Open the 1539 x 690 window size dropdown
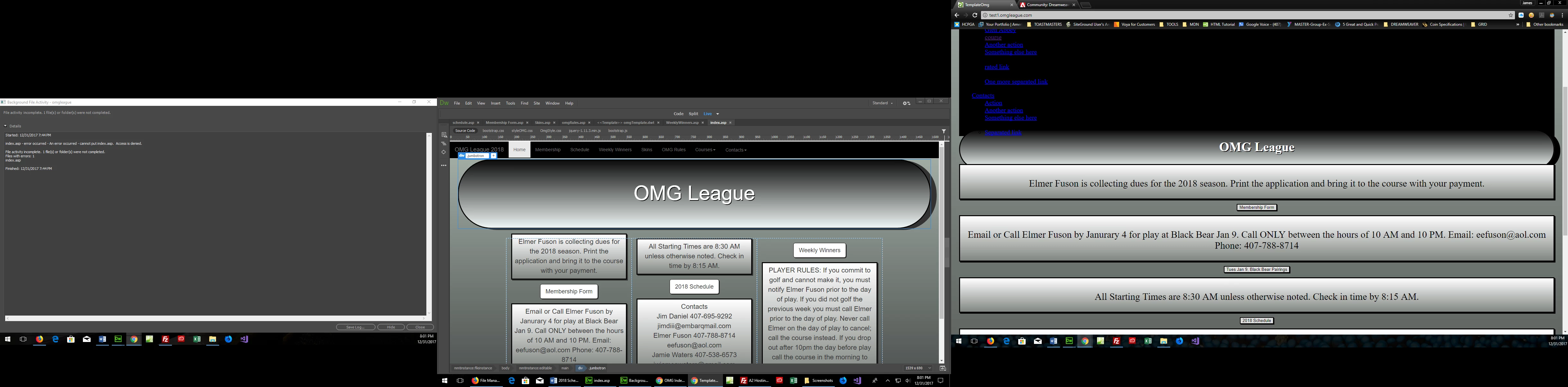This screenshot has width=1568, height=387. [918, 368]
